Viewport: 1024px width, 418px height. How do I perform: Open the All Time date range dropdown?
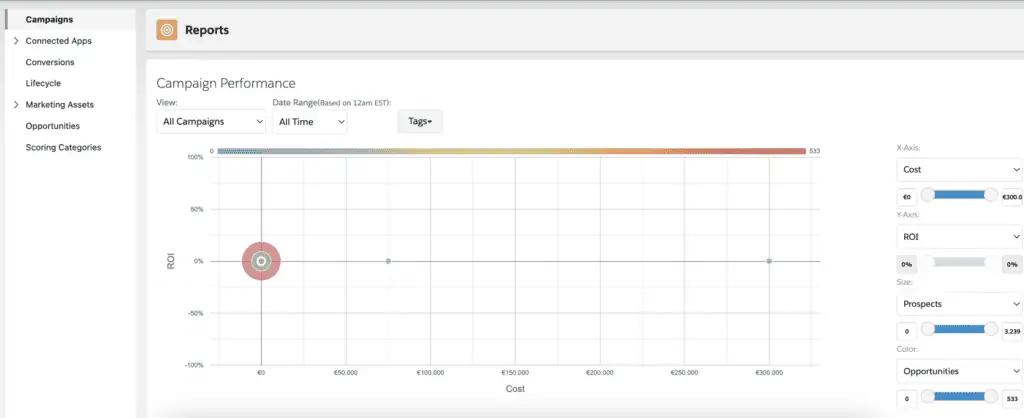pos(310,121)
